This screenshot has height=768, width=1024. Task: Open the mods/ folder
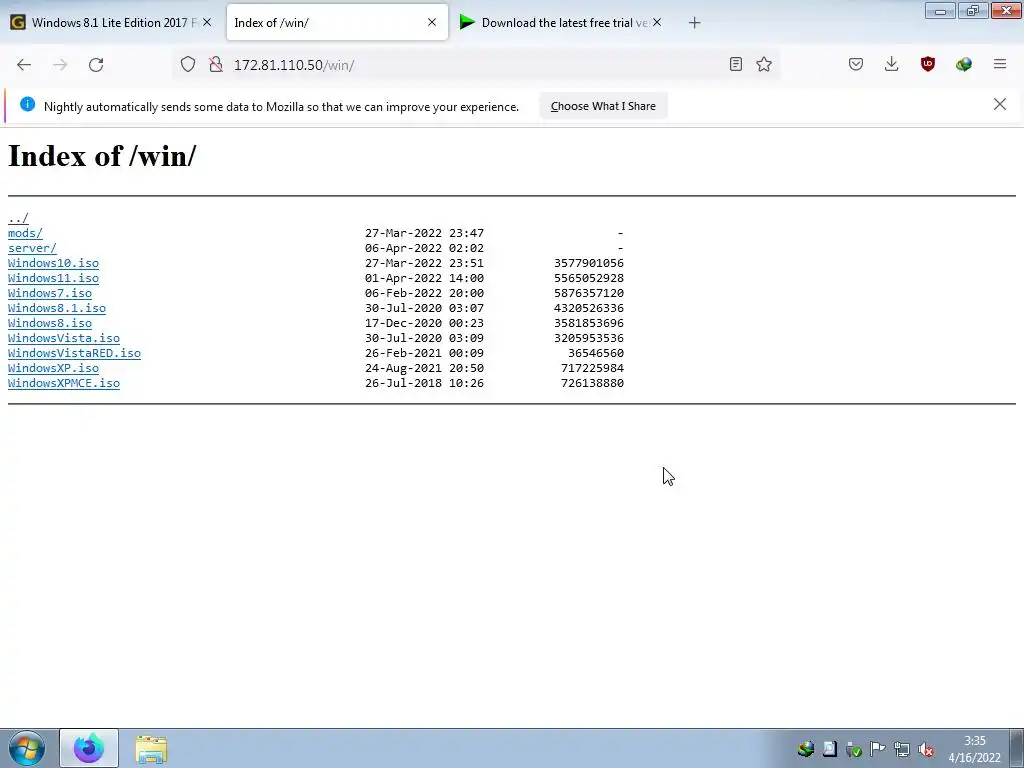[x=25, y=233]
